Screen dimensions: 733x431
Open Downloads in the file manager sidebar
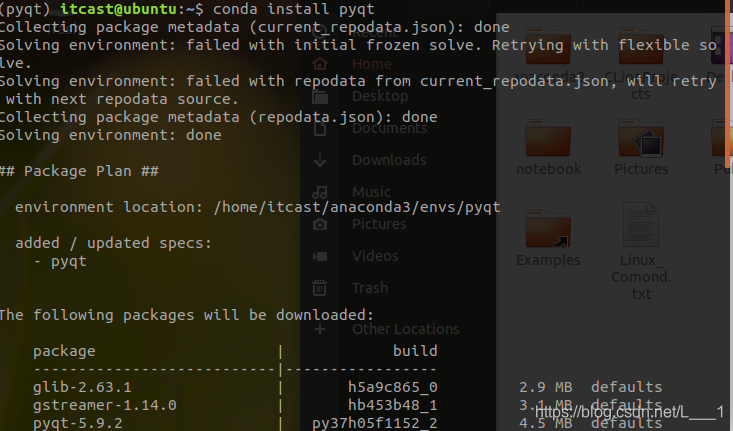389,160
